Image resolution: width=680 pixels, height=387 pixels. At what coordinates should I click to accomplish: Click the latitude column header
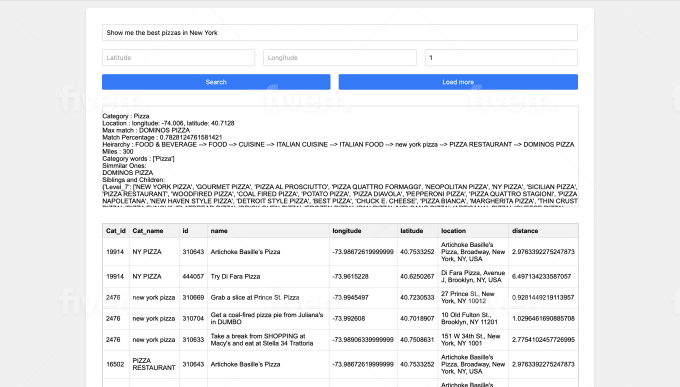(x=417, y=231)
